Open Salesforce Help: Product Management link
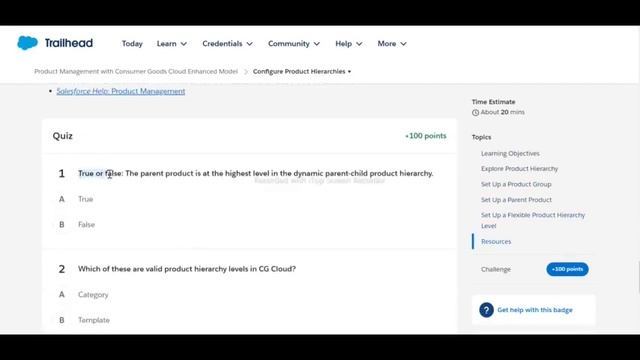This screenshot has height=360, width=640. click(x=121, y=91)
